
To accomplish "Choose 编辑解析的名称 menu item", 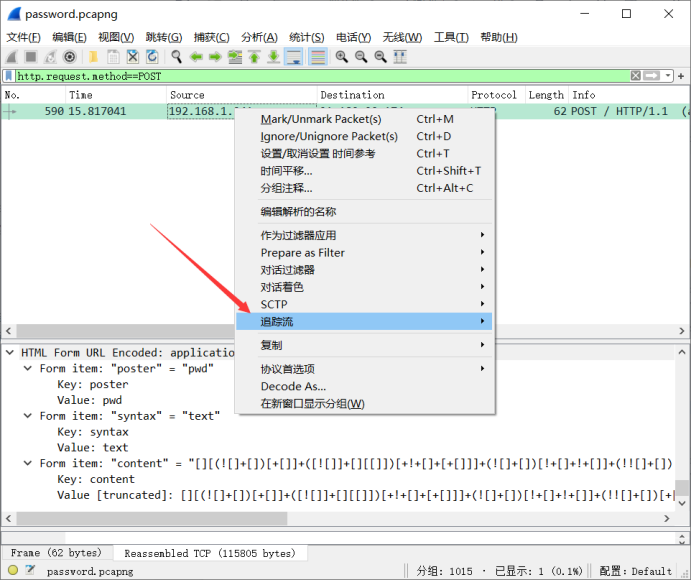I will (x=365, y=212).
